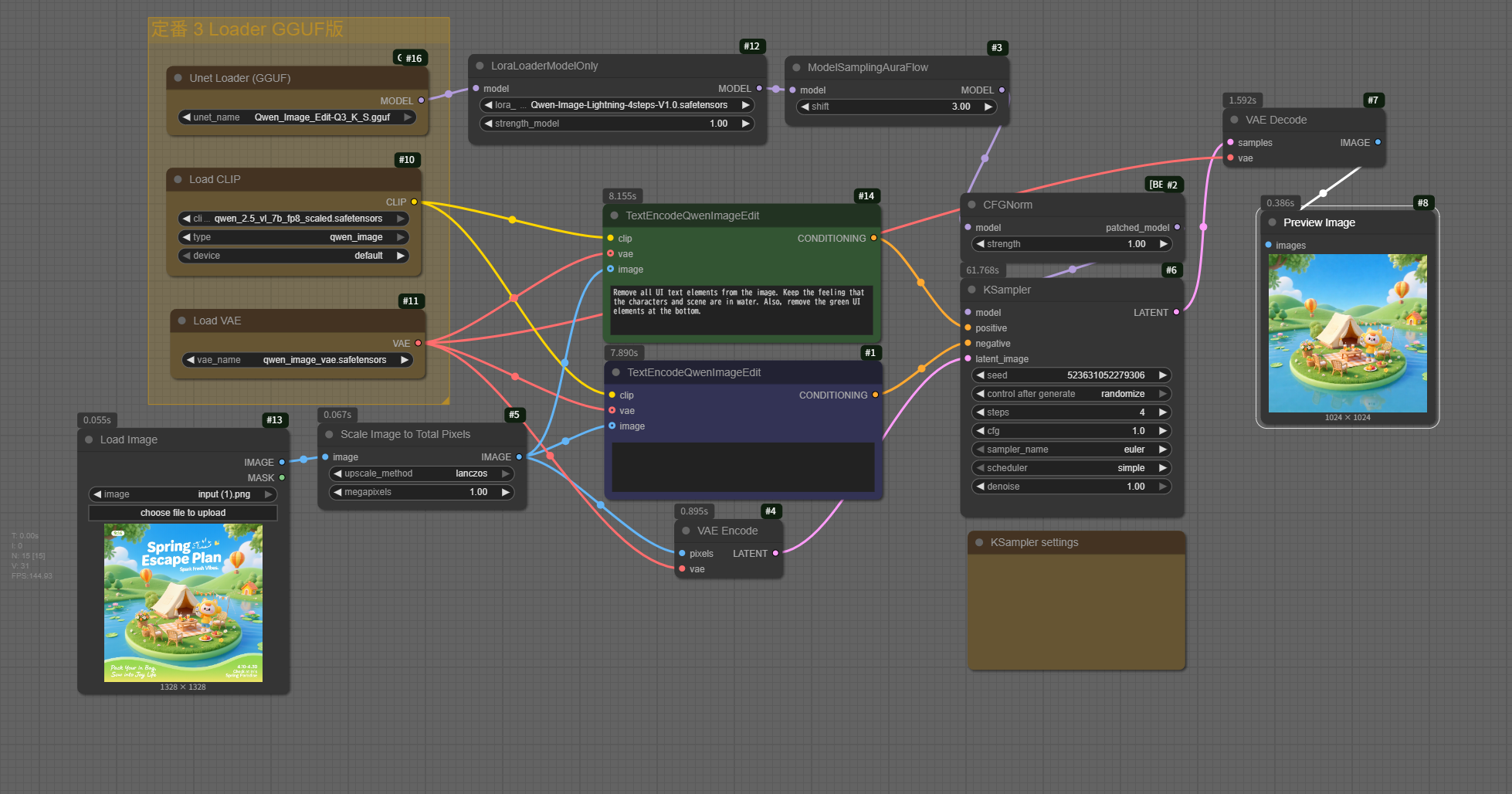The height and width of the screenshot is (794, 1512).
Task: Click the choose file to upload button
Action: coord(183,513)
